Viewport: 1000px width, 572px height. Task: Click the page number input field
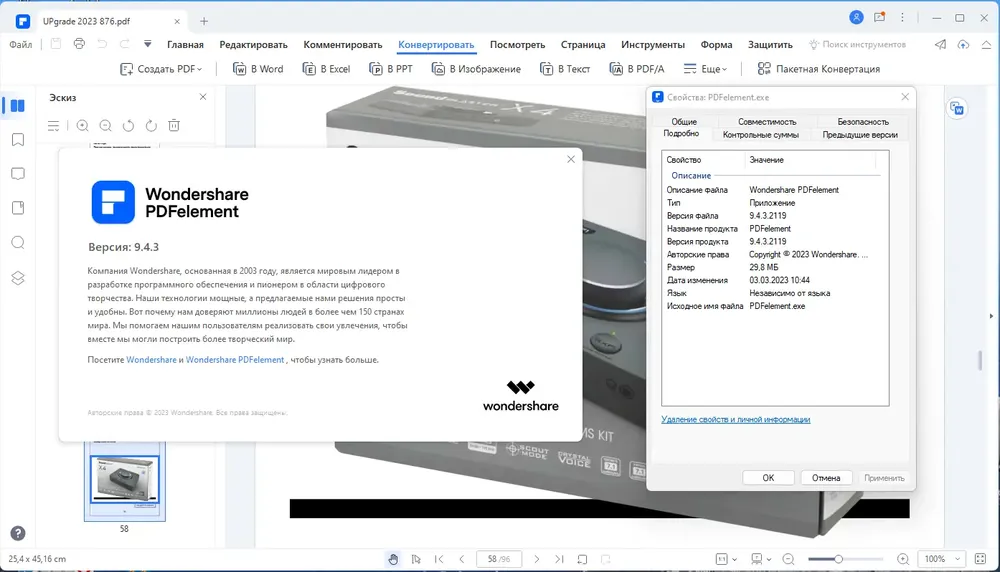point(499,559)
